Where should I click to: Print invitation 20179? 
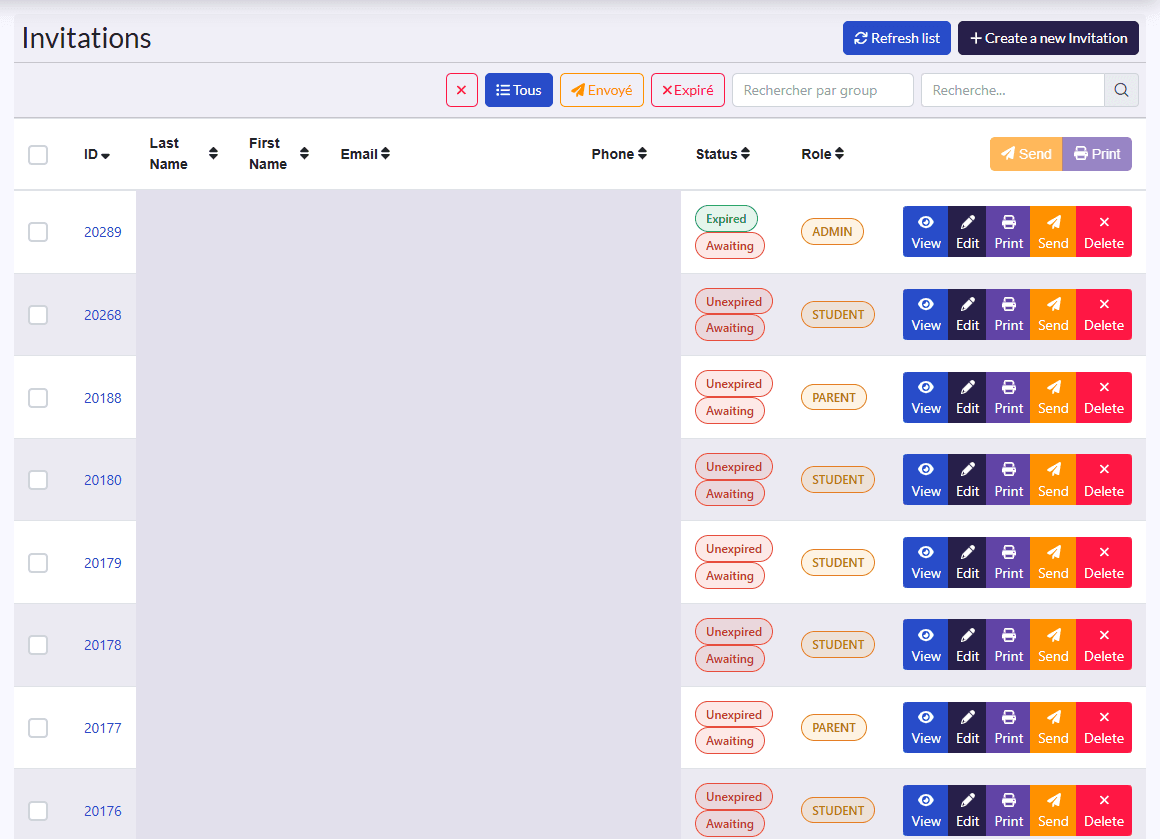pyautogui.click(x=1008, y=562)
